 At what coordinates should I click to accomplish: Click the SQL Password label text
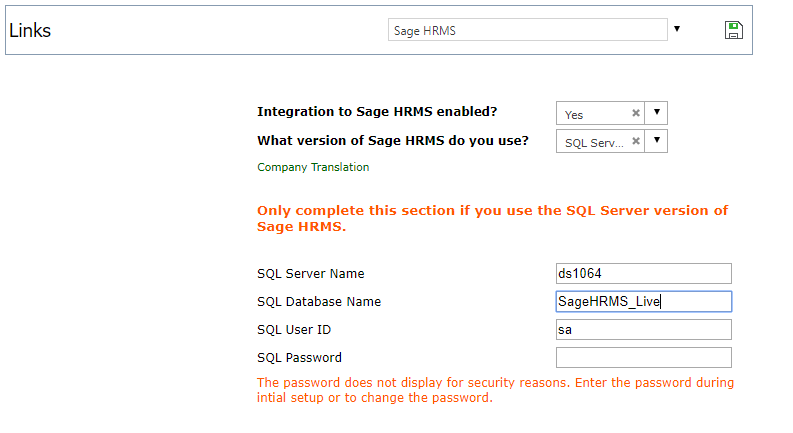[x=299, y=358]
